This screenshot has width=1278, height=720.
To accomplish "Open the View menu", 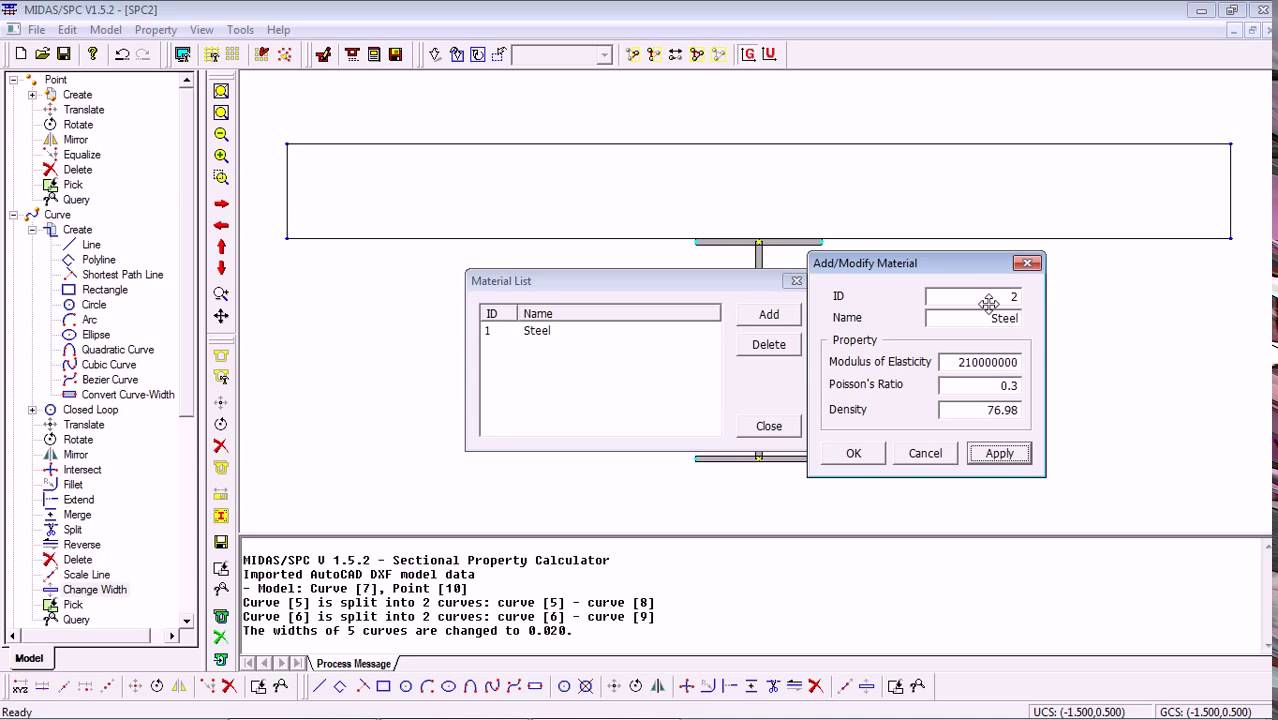I will pos(202,30).
